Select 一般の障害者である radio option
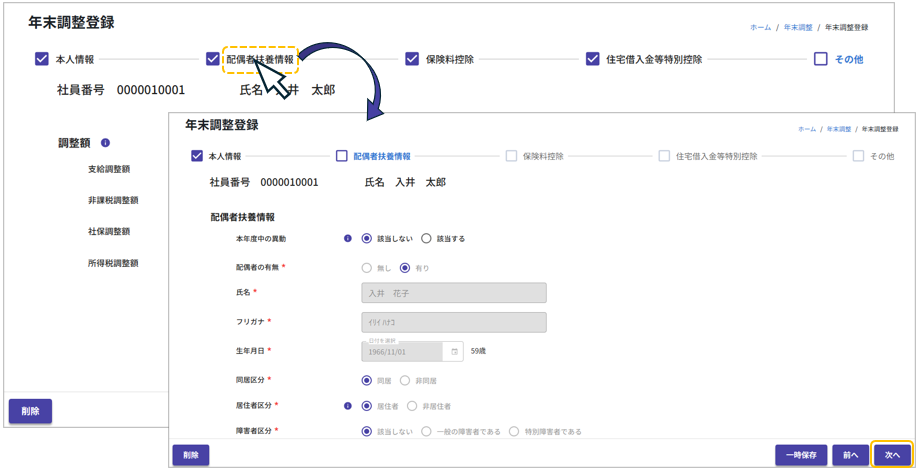This screenshot has height=472, width=921. coord(426,432)
